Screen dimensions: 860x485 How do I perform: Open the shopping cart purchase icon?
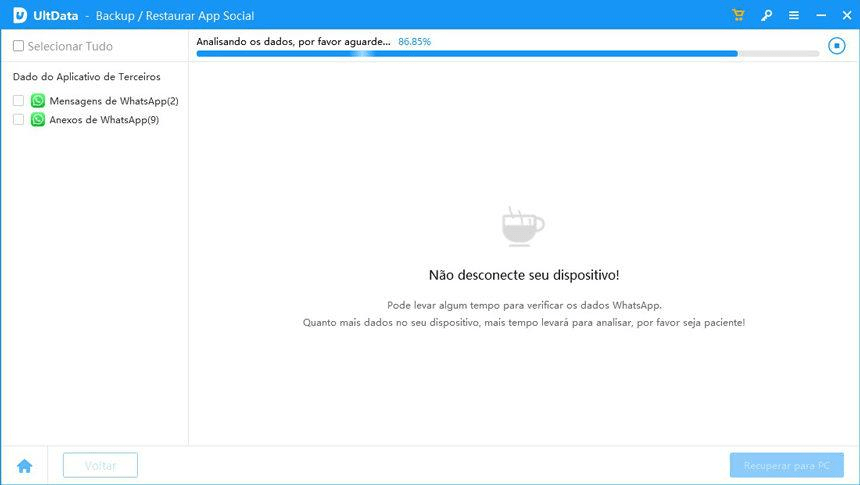tap(738, 15)
